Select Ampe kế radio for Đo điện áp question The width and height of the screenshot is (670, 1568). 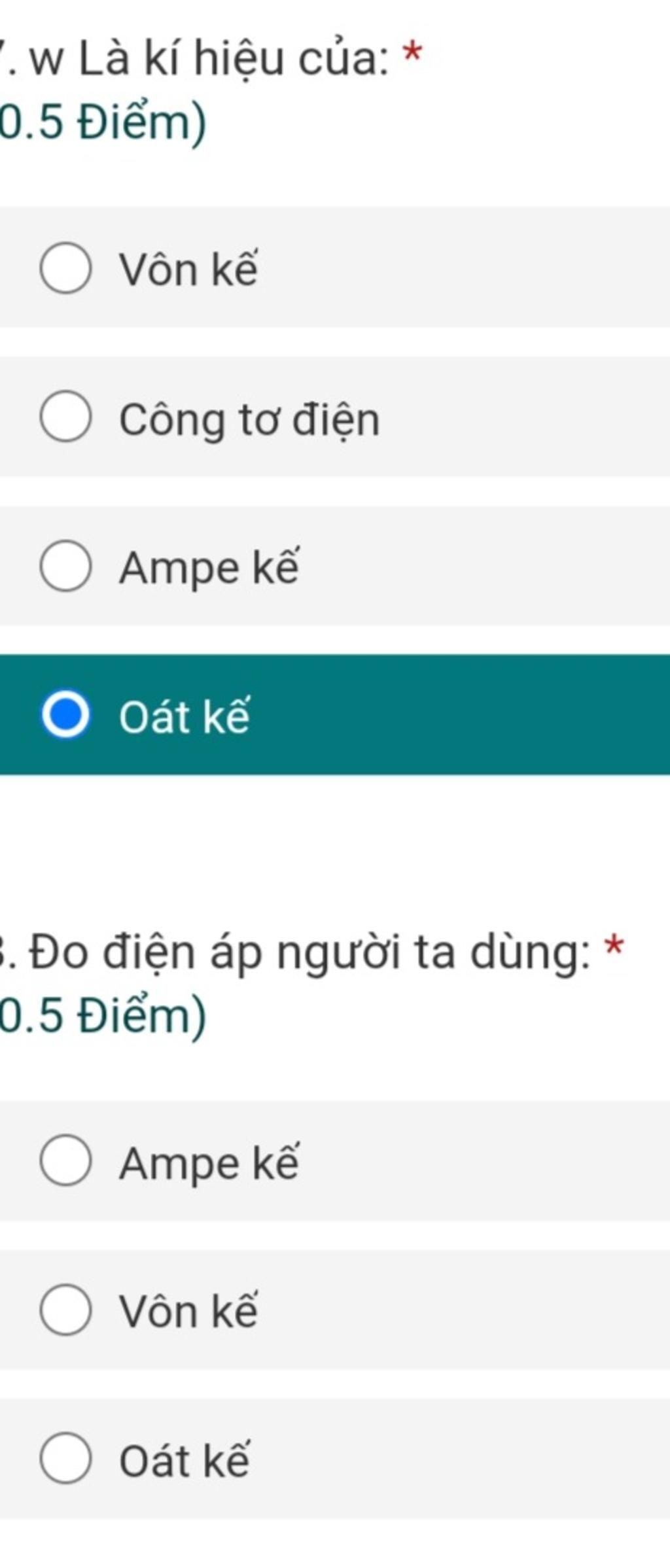(x=65, y=1160)
